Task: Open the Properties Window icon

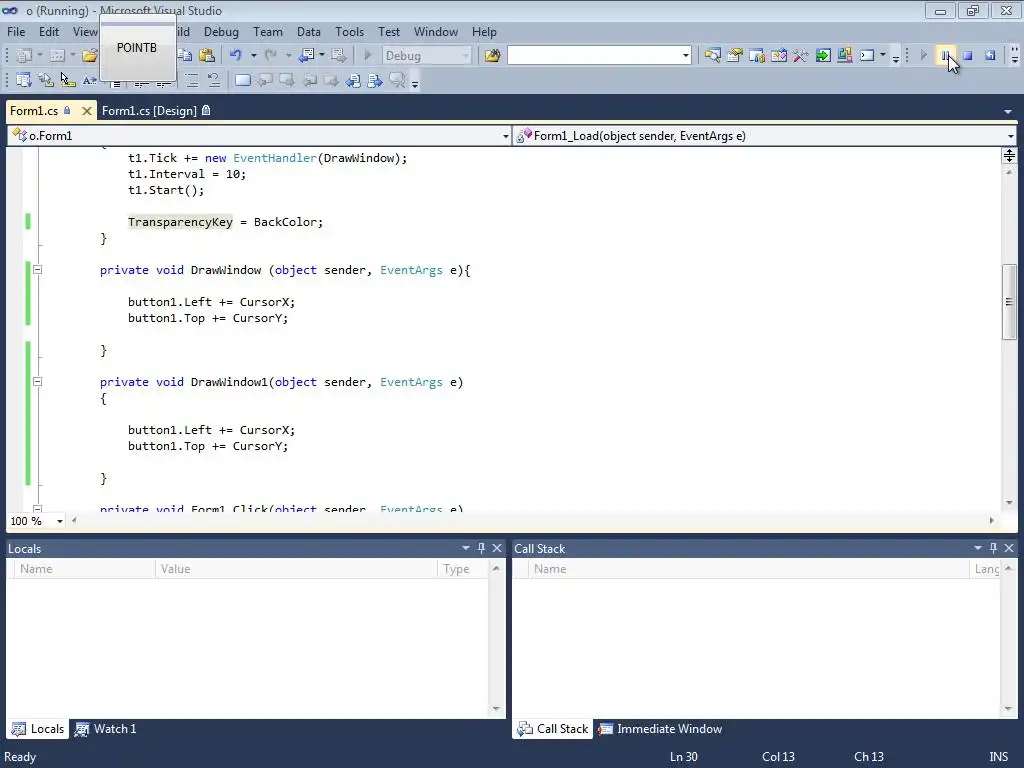Action: [x=735, y=56]
